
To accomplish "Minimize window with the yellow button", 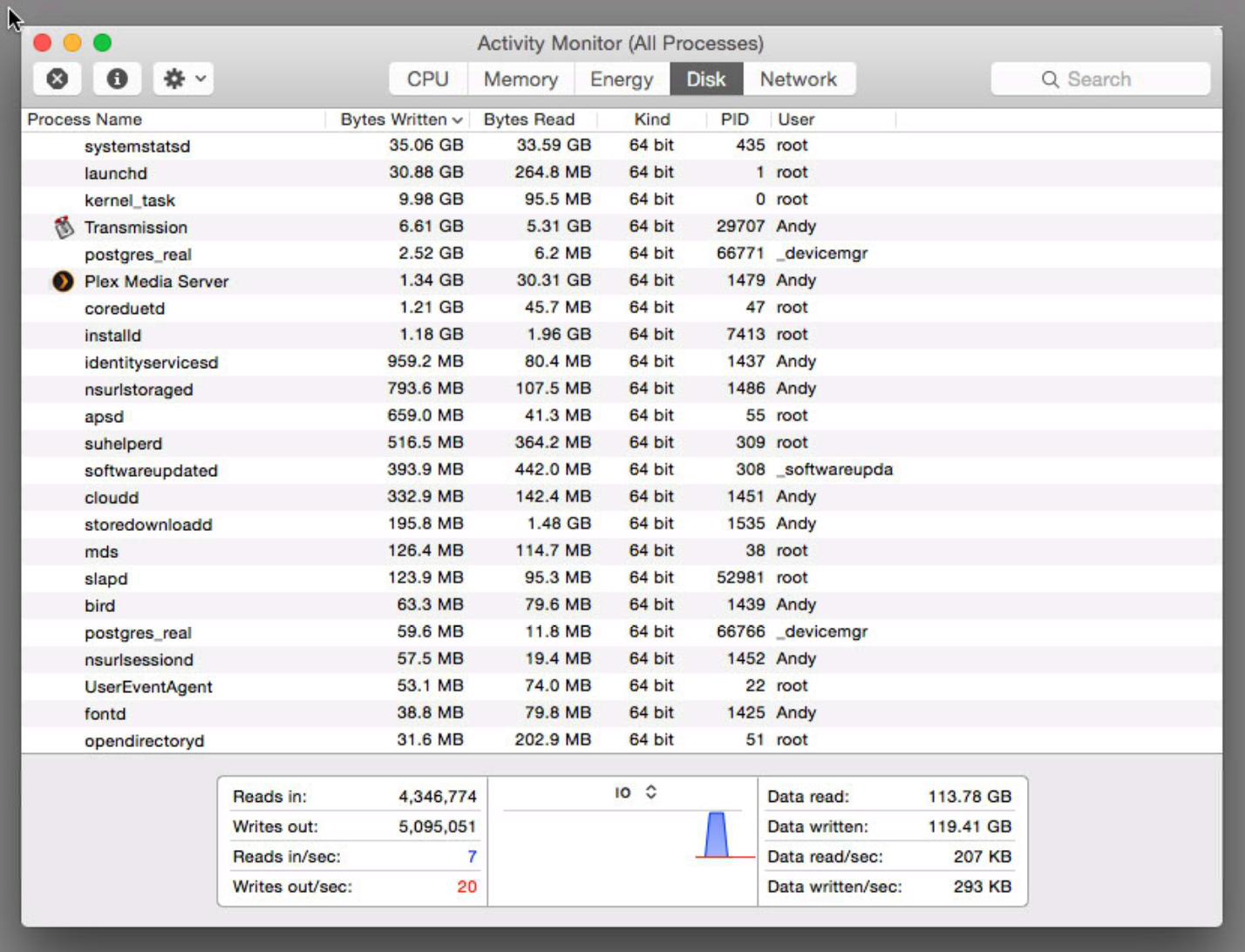I will pos(72,43).
